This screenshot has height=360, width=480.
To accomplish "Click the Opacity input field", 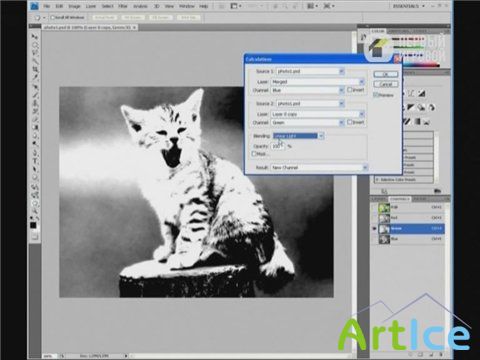I will (x=278, y=146).
